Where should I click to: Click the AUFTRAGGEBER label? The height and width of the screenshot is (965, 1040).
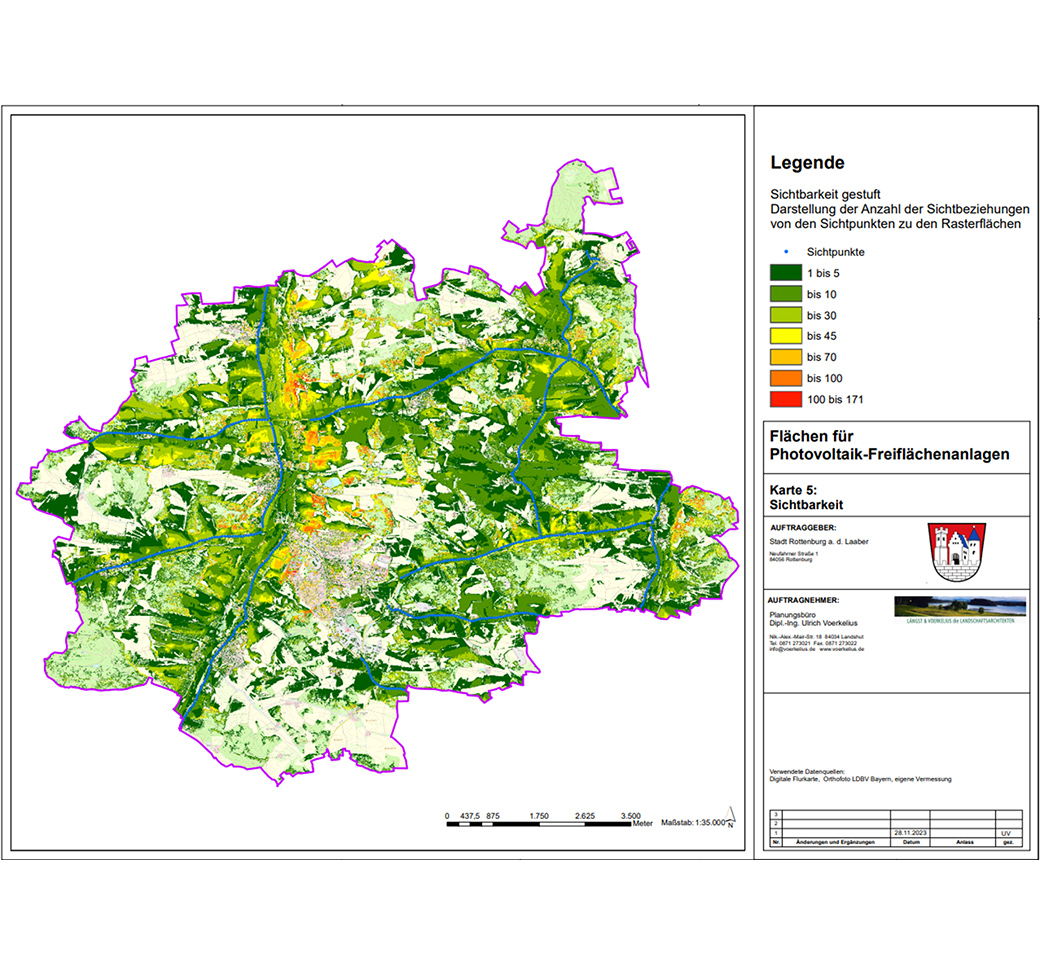[803, 528]
